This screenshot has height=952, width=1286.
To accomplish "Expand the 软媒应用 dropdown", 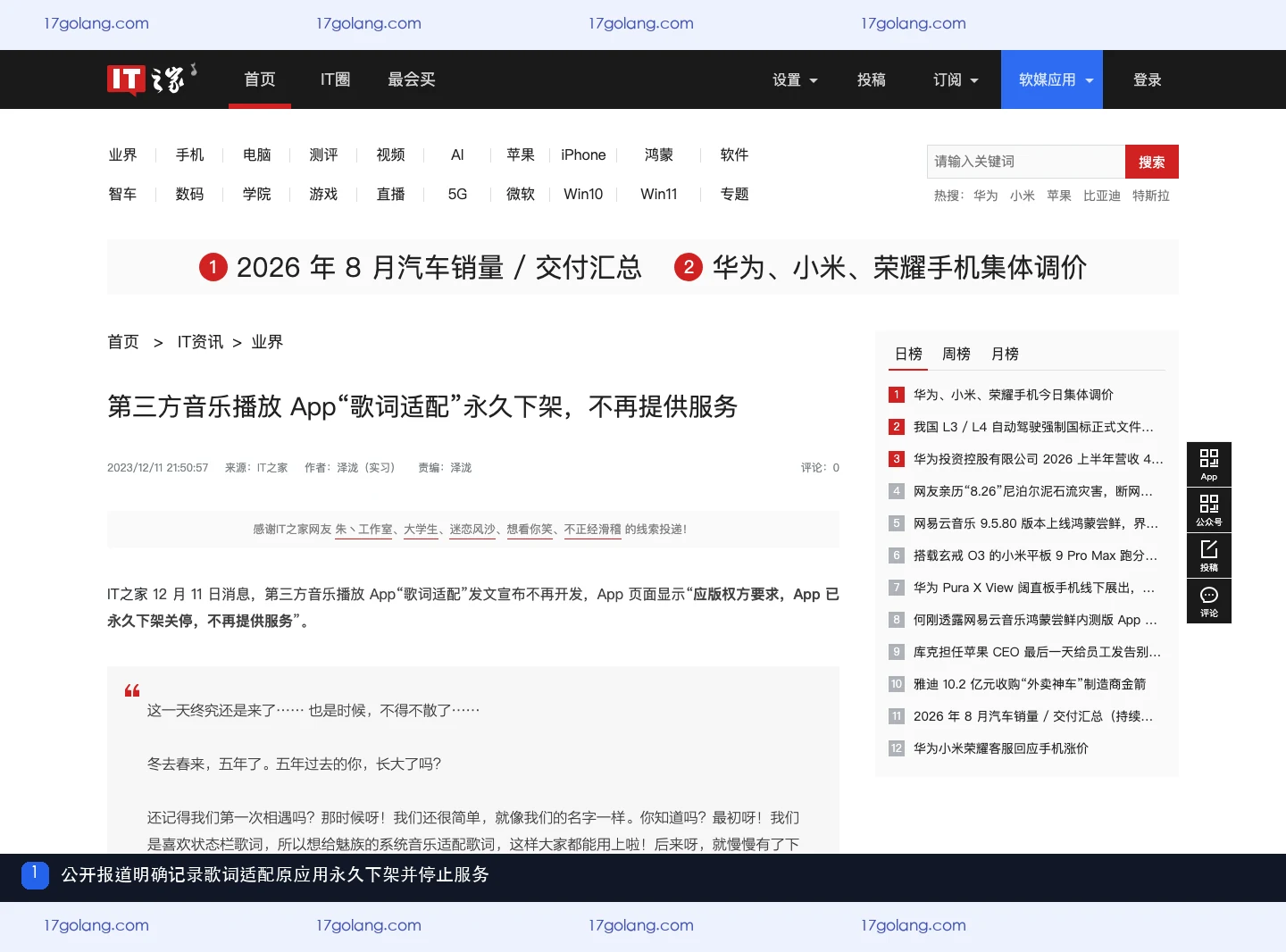I will coord(1052,79).
